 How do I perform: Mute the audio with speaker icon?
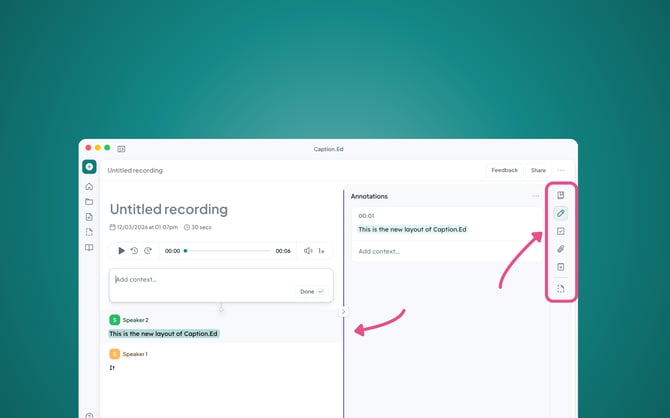[308, 251]
